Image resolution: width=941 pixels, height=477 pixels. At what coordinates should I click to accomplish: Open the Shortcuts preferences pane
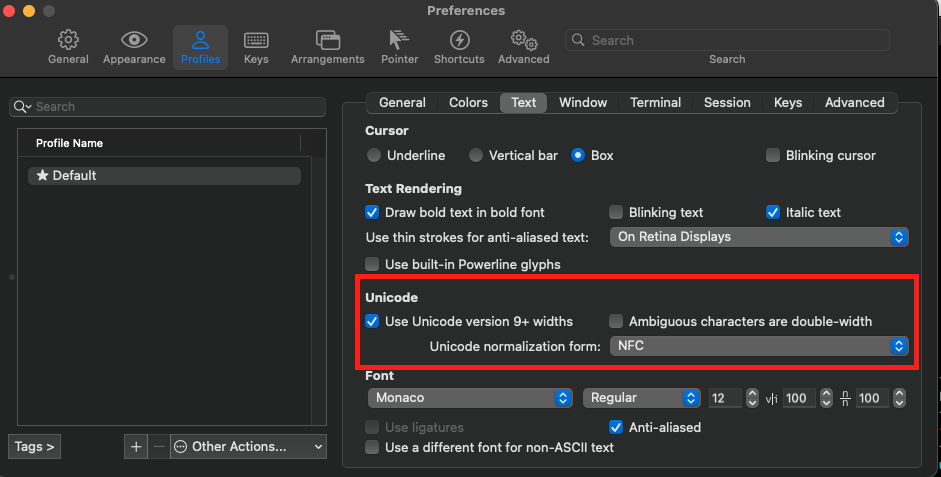(x=459, y=47)
